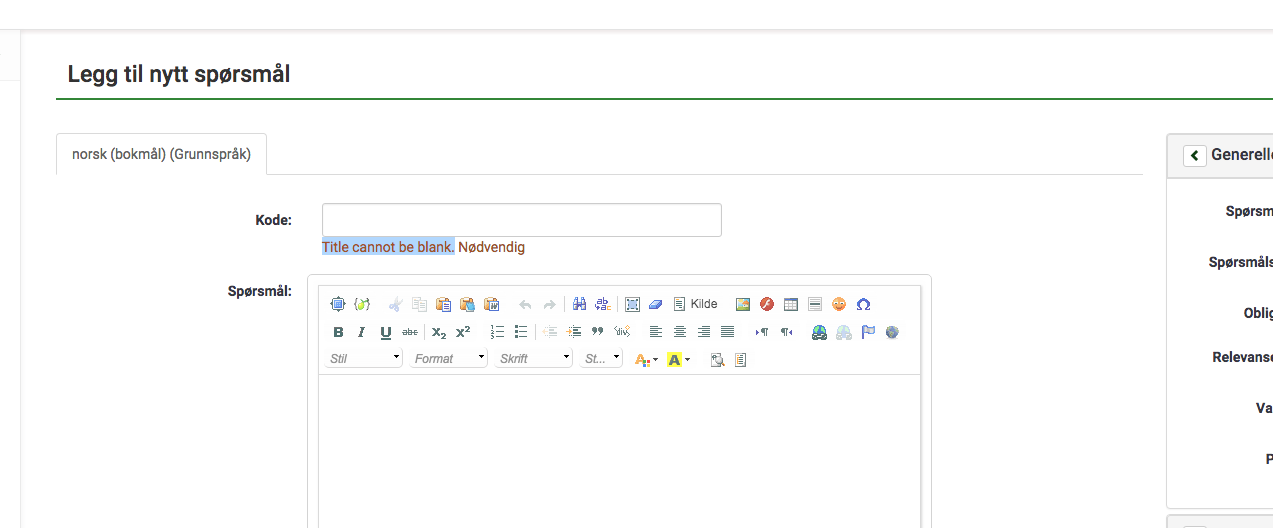The width and height of the screenshot is (1273, 528).
Task: Insert Flash object
Action: pyautogui.click(x=767, y=304)
